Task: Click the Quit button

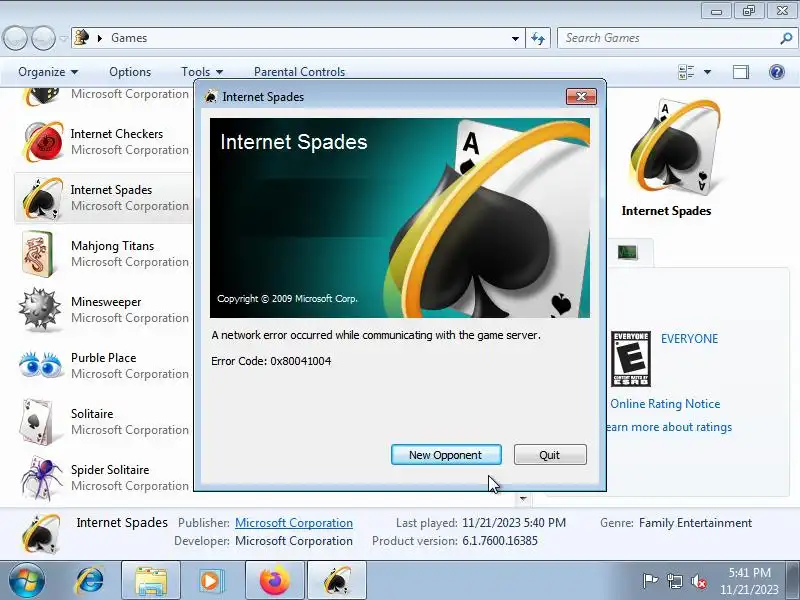Action: click(550, 455)
